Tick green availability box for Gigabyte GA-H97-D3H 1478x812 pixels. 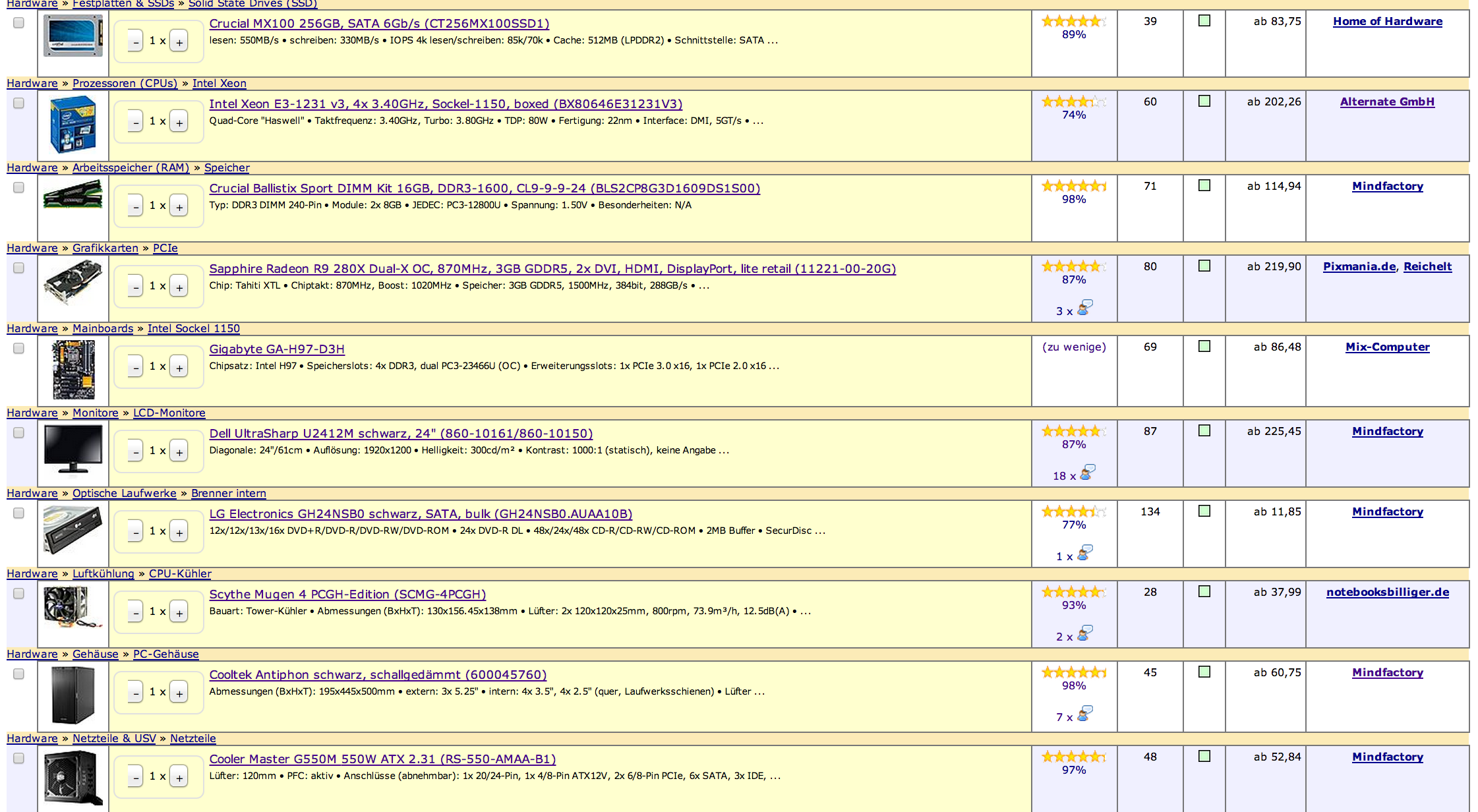pos(1204,347)
